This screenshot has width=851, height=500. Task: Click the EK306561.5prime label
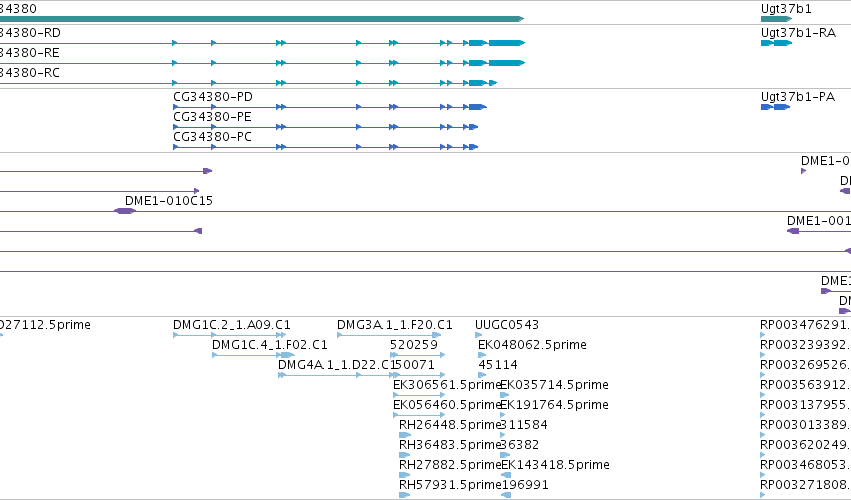[x=447, y=385]
